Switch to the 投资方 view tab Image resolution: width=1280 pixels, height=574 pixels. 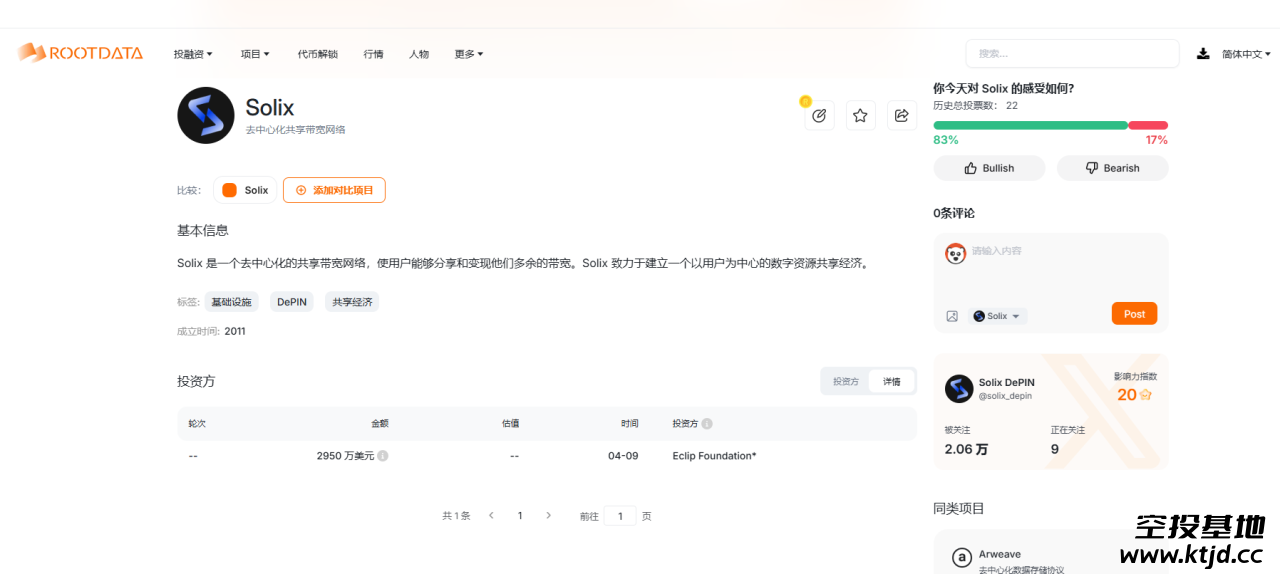click(846, 382)
